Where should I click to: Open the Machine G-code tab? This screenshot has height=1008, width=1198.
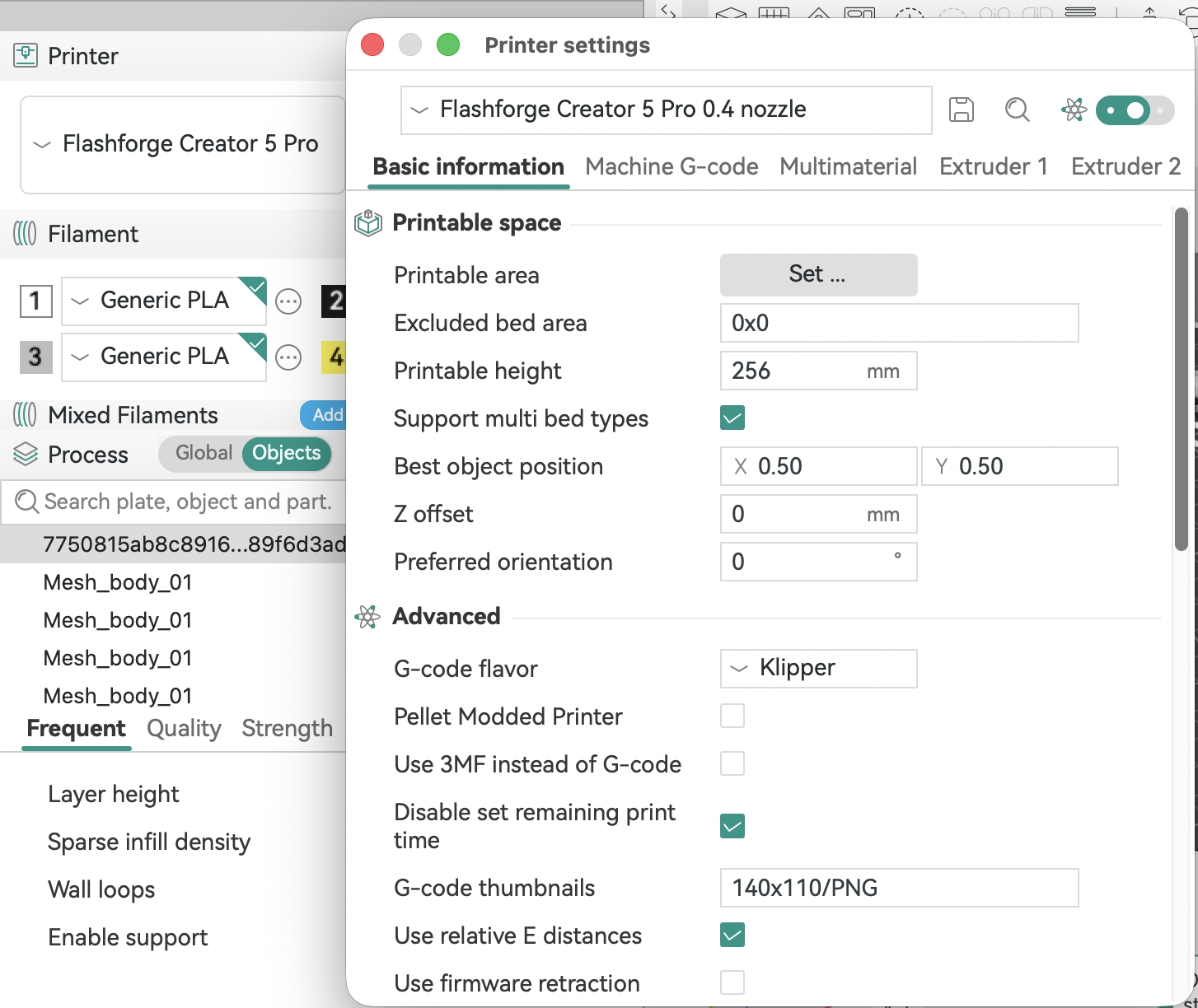point(672,167)
